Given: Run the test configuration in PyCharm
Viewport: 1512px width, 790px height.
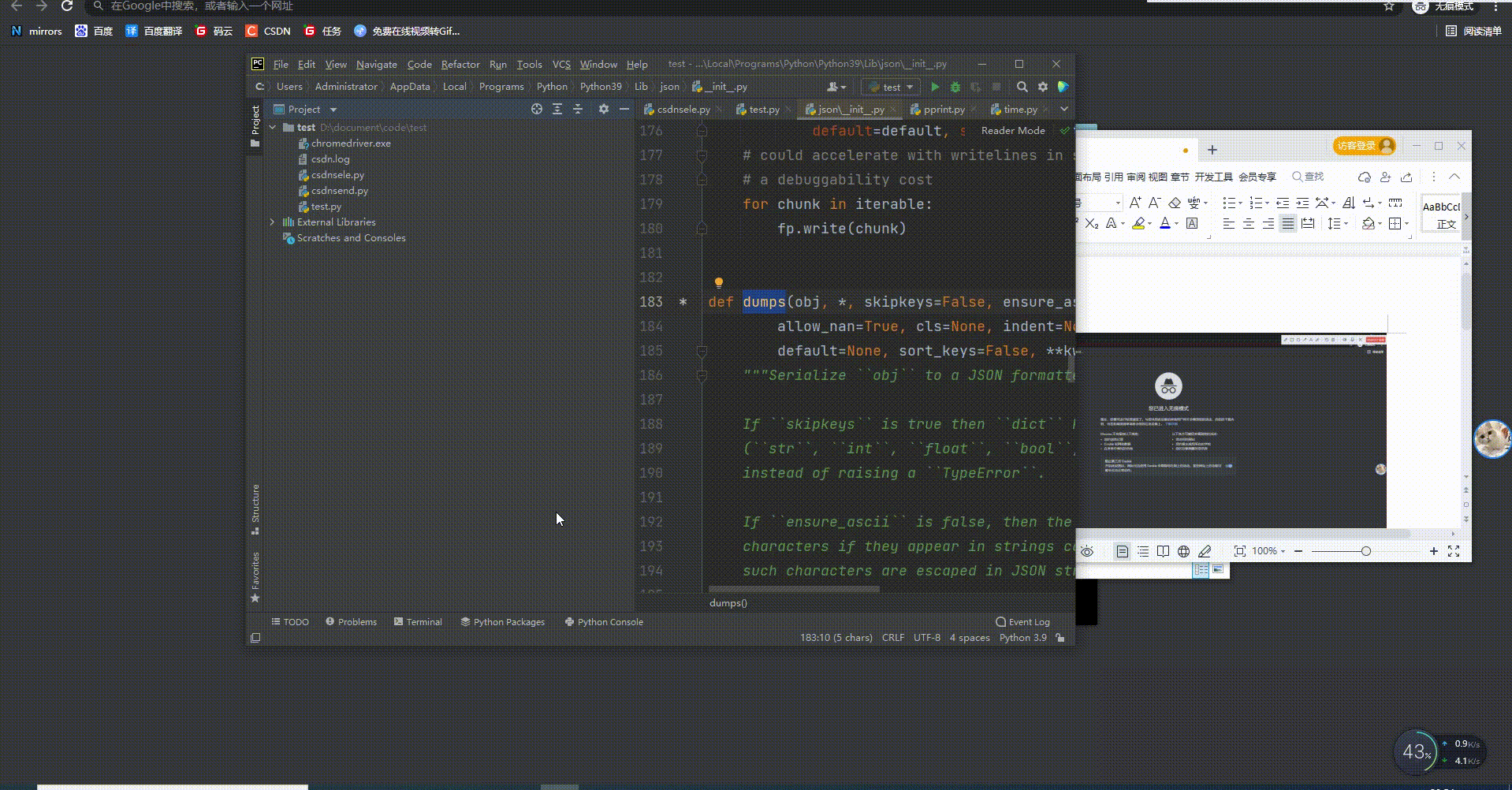Looking at the screenshot, I should click(935, 87).
